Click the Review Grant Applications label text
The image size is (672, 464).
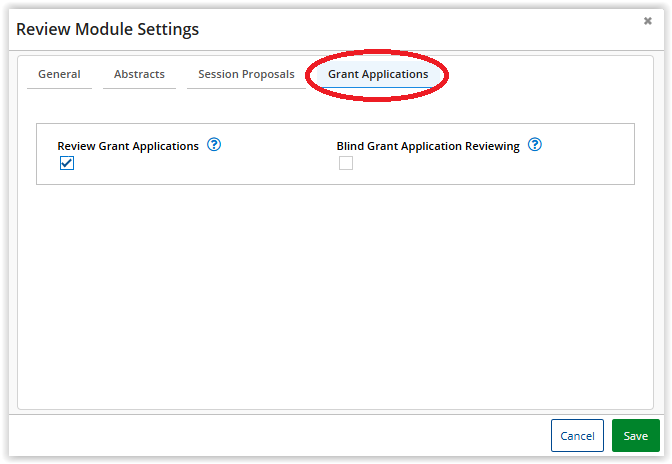pyautogui.click(x=128, y=146)
